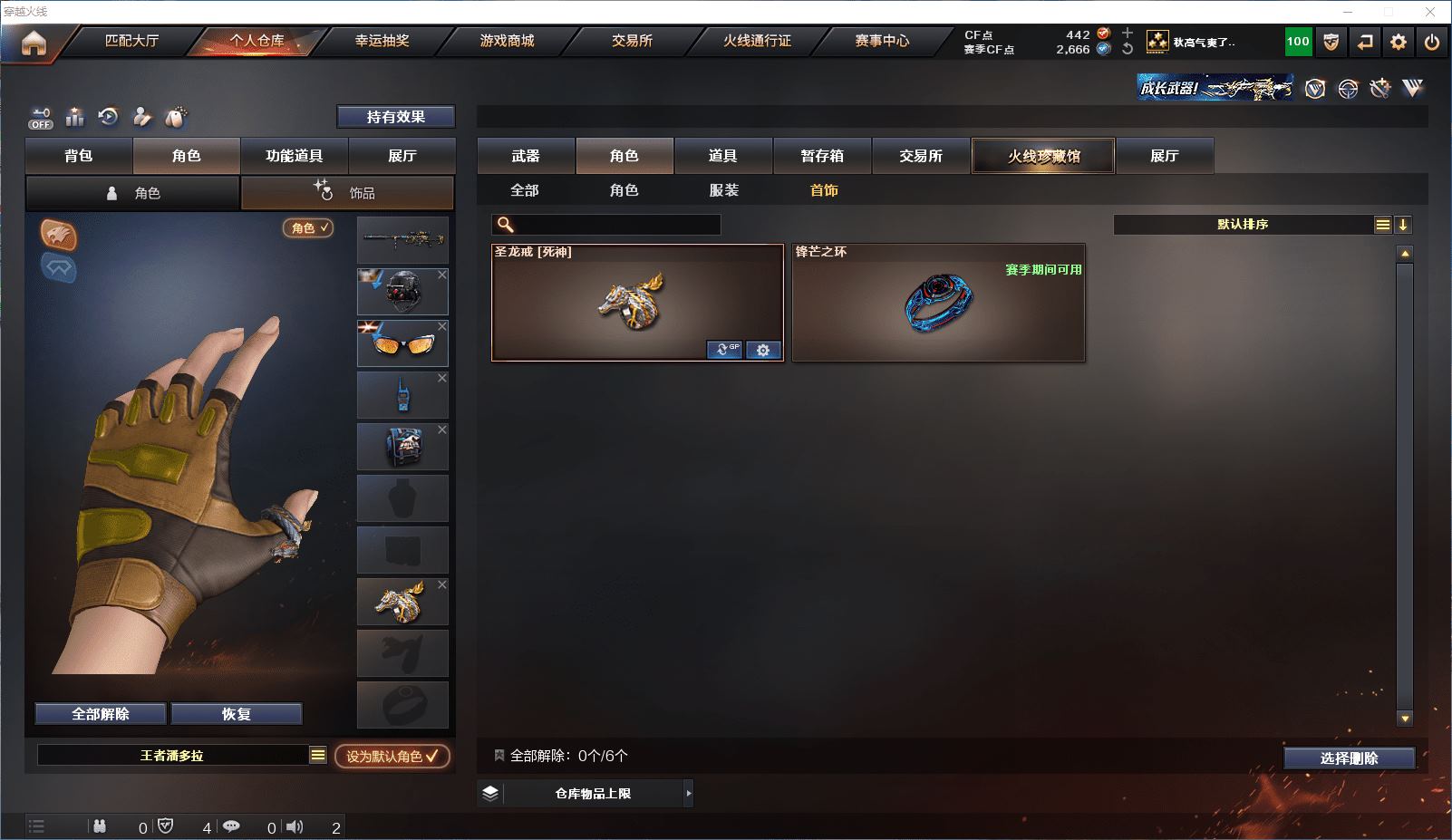1452x840 pixels.
Task: Click the power exit icon
Action: pos(1432,42)
